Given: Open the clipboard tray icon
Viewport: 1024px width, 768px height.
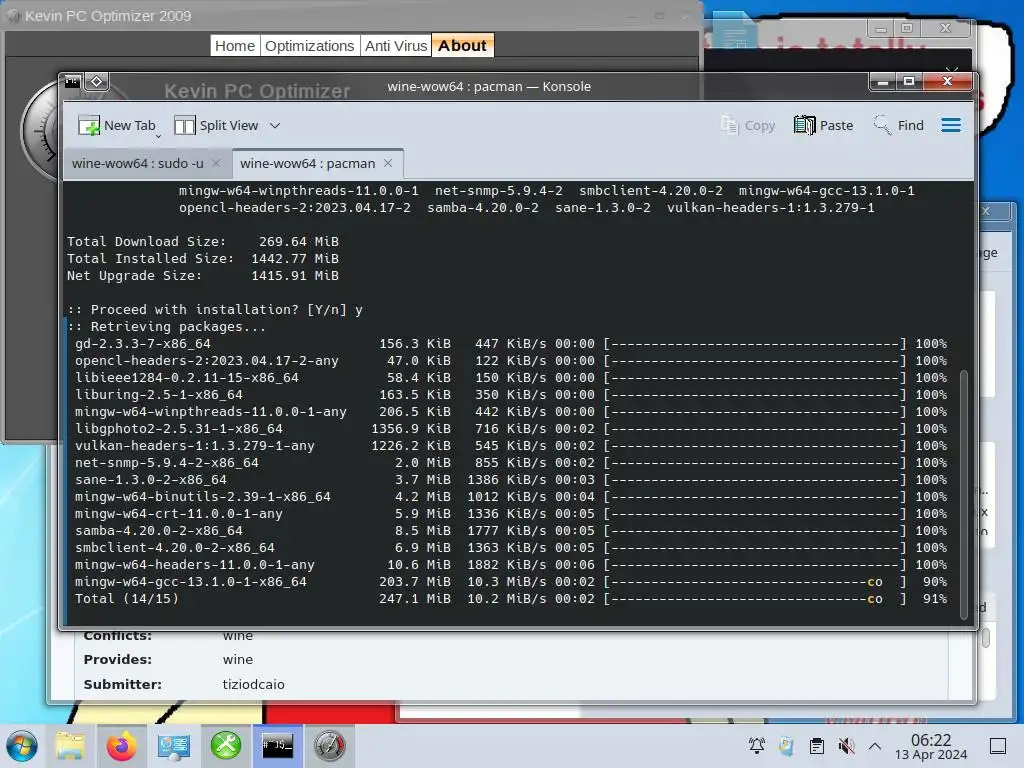Looking at the screenshot, I should click(x=816, y=746).
